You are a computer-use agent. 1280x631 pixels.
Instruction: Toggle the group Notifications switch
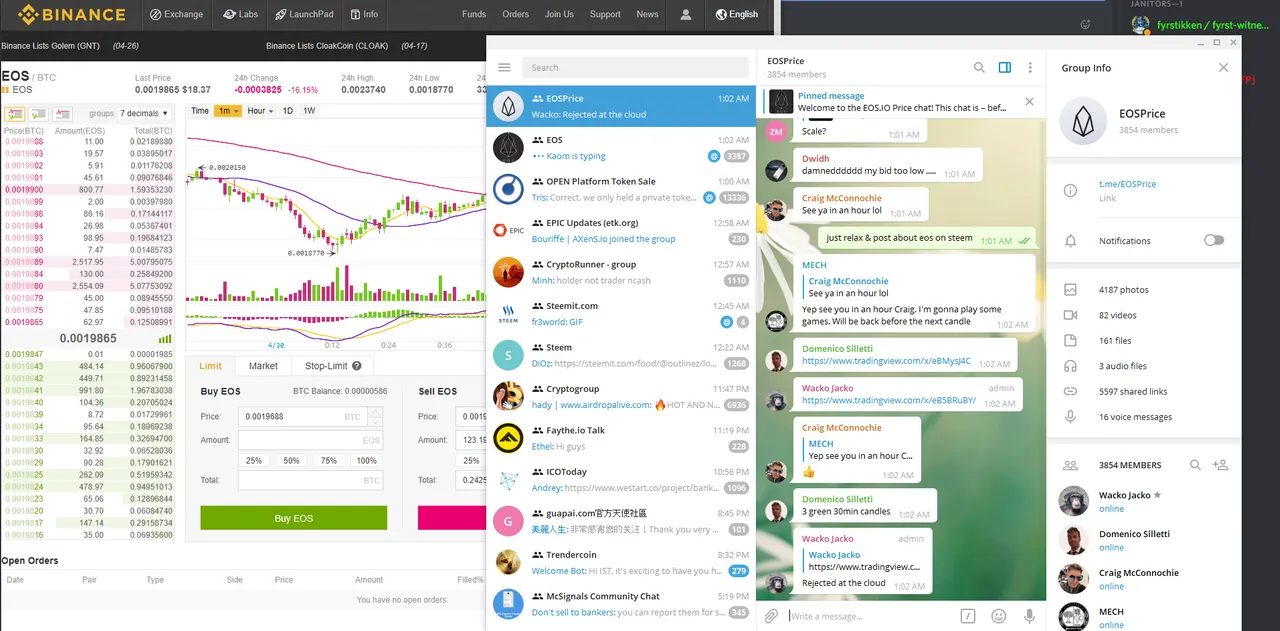(1213, 240)
